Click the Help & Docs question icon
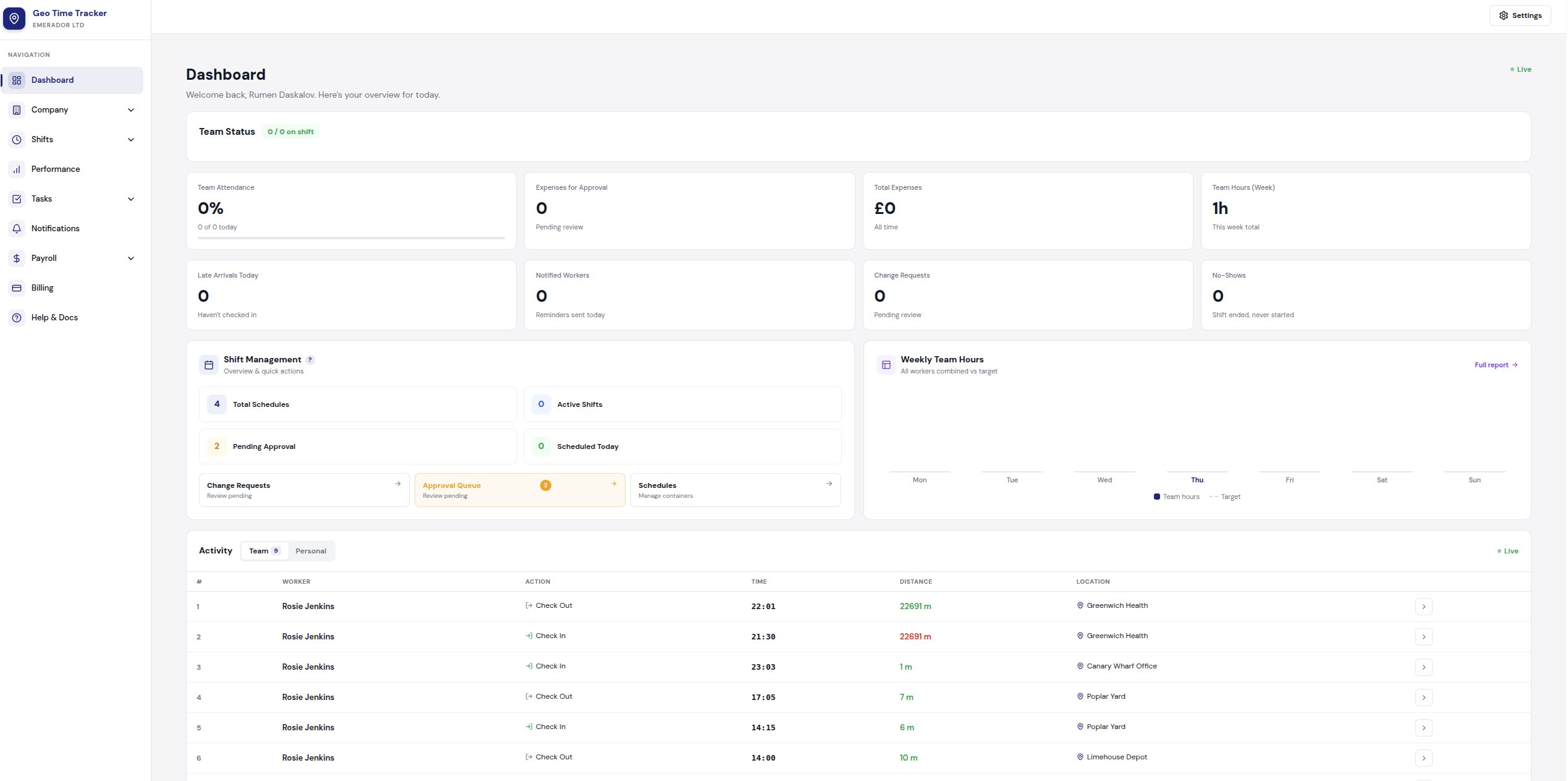This screenshot has width=1568, height=781. 17,318
